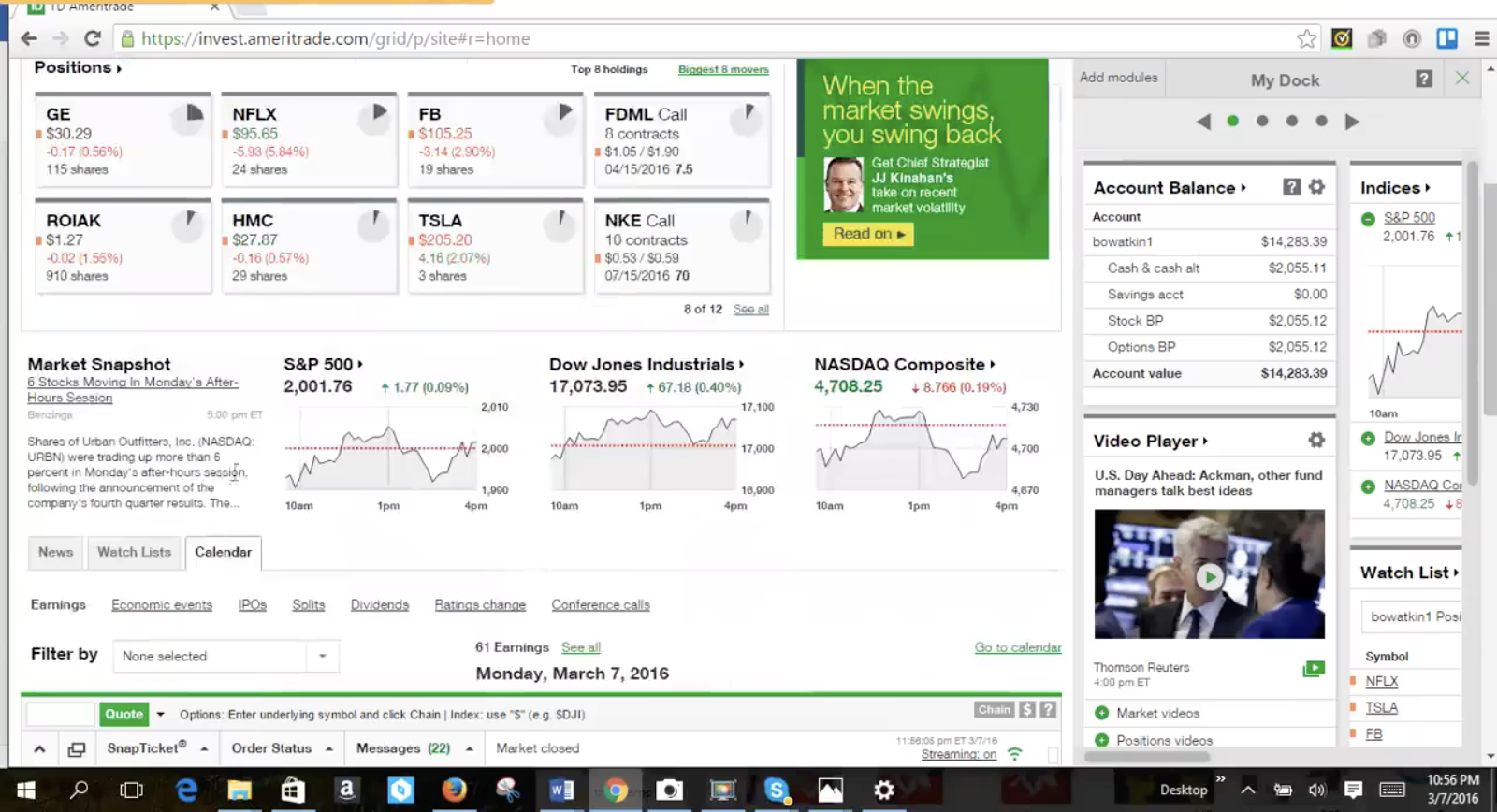Expand the Dow Jones index in dock

1368,438
